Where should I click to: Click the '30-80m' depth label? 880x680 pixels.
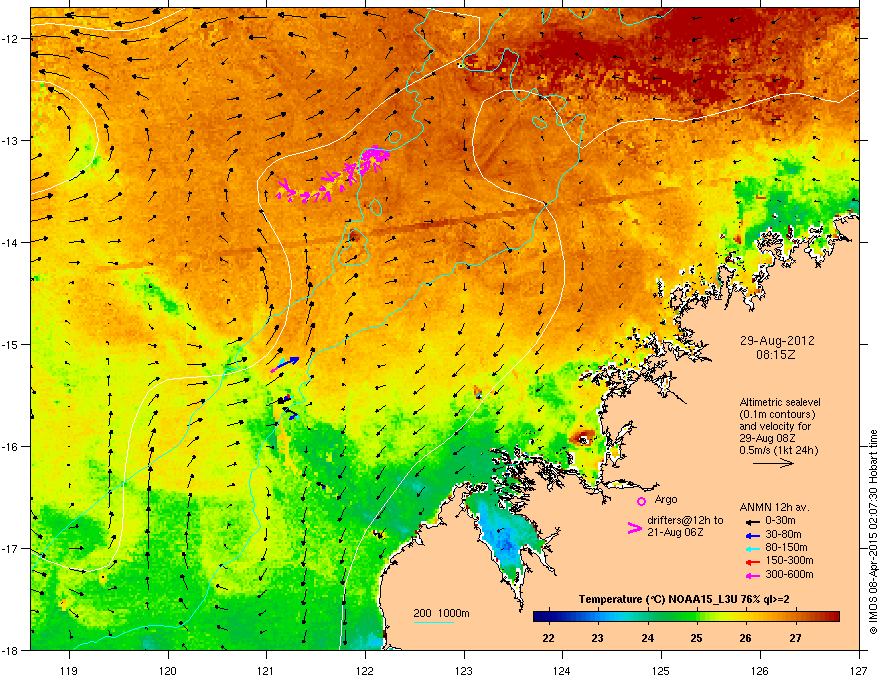pyautogui.click(x=783, y=534)
